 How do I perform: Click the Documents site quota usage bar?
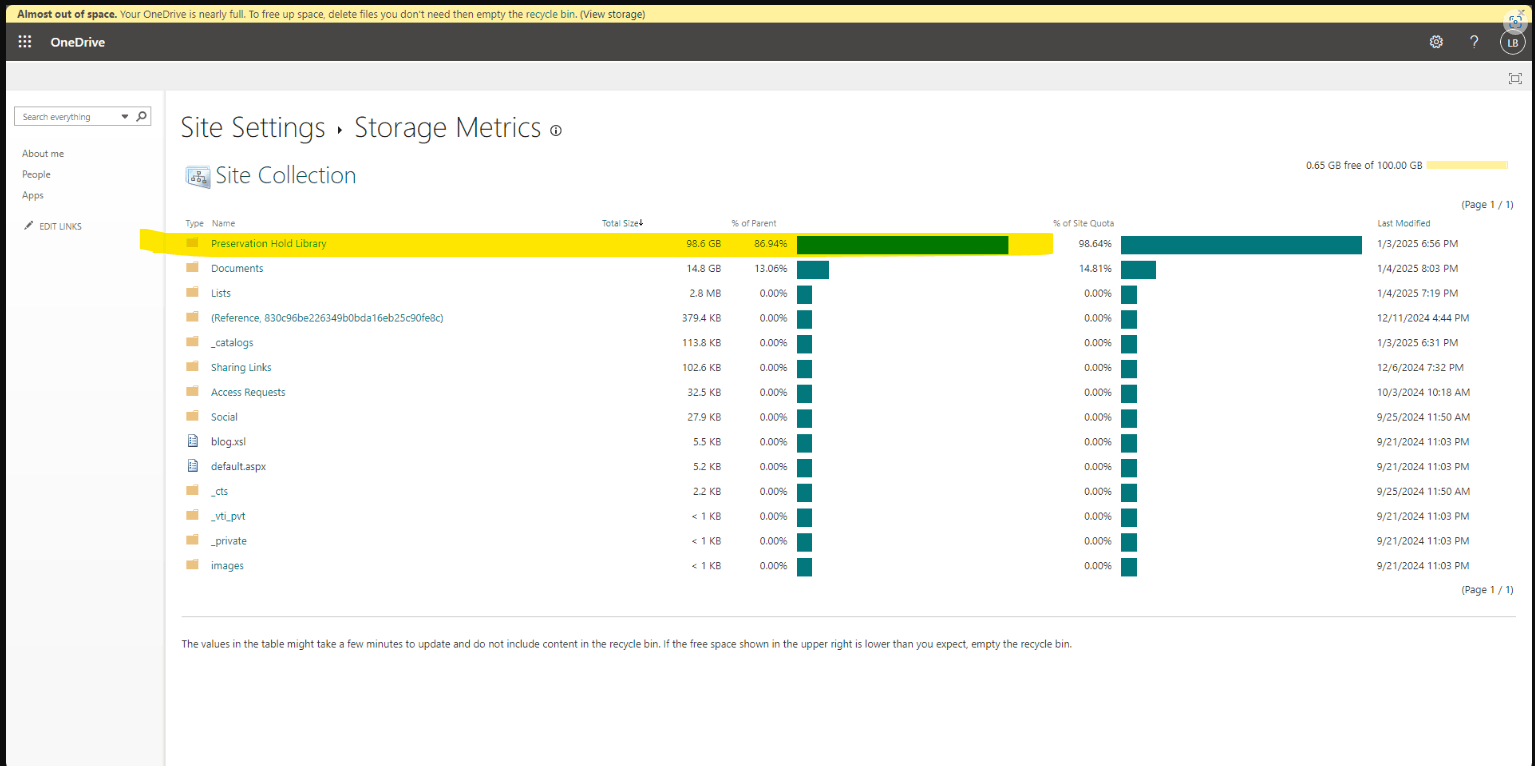click(1138, 269)
